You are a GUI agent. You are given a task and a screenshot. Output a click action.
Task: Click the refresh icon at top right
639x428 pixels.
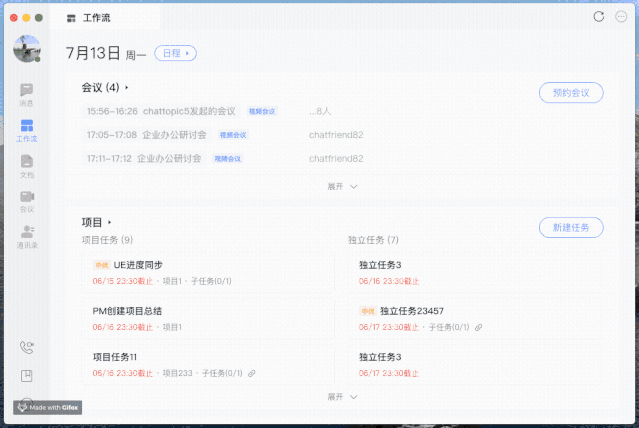pos(599,17)
